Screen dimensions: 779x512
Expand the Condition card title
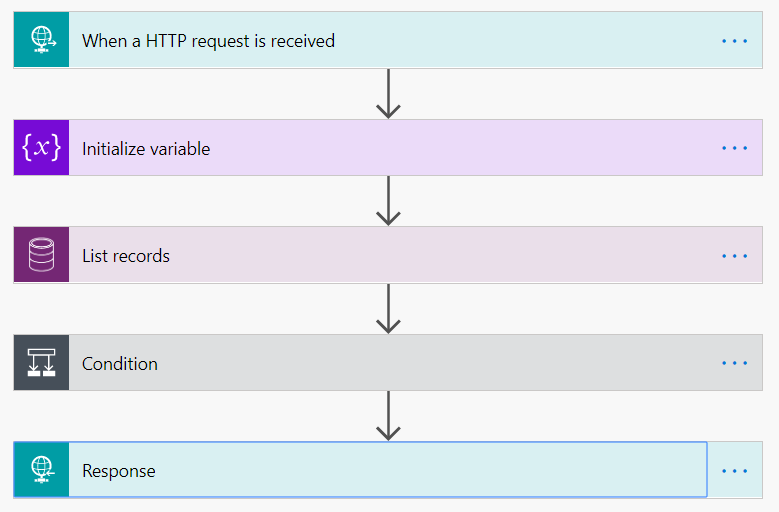[120, 364]
